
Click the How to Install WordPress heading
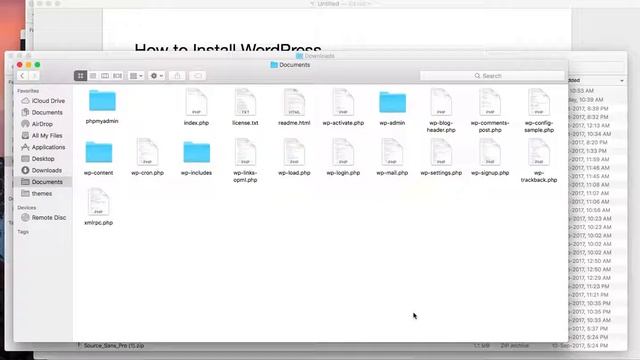click(x=228, y=47)
